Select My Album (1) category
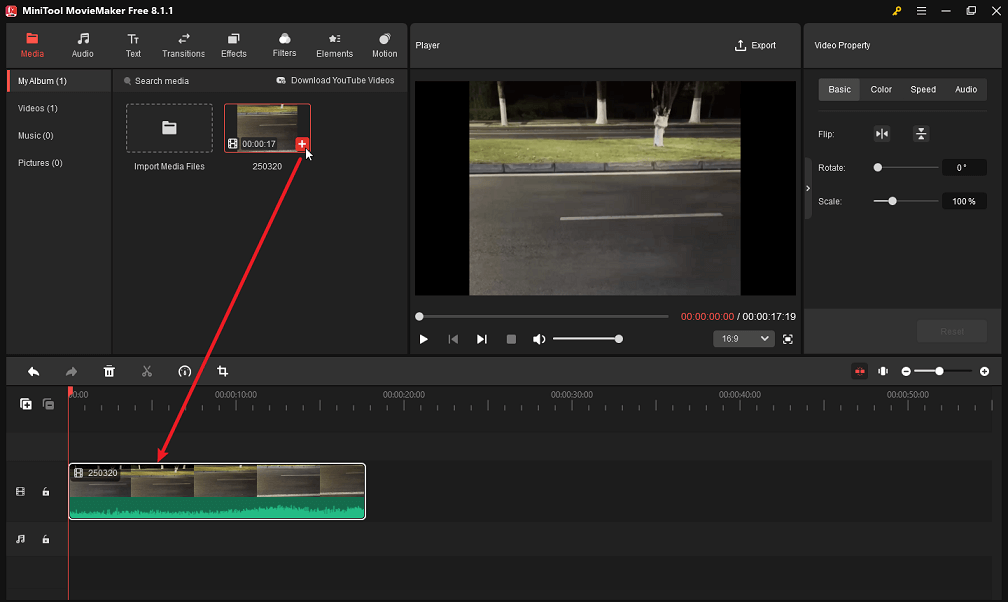1008x602 pixels. click(x=59, y=81)
